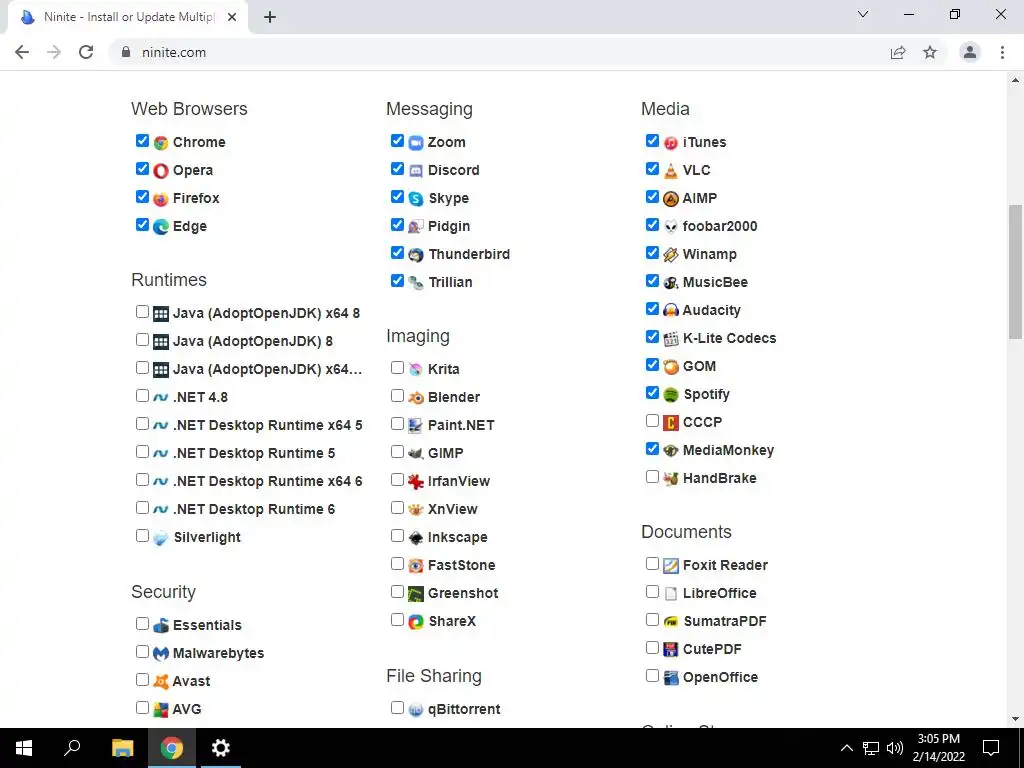Uncheck the K-Lite Codecs checkbox
This screenshot has height=768, width=1024.
click(x=652, y=337)
